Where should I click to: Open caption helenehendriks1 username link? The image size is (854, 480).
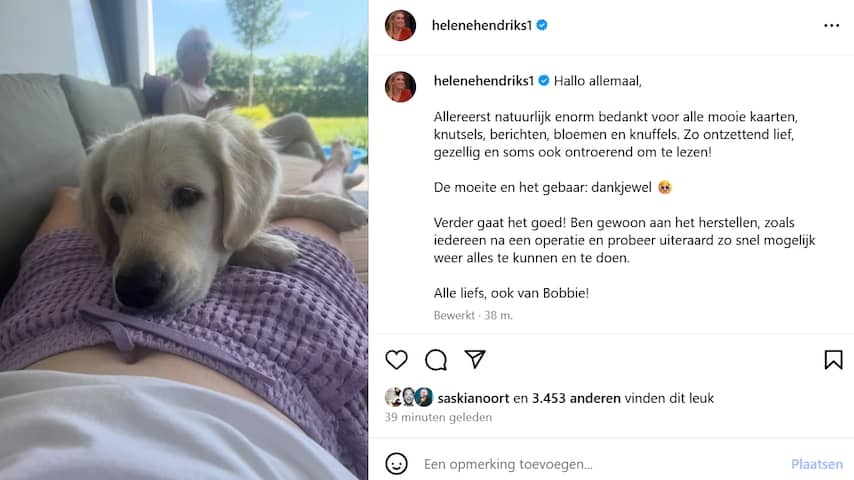pyautogui.click(x=484, y=81)
